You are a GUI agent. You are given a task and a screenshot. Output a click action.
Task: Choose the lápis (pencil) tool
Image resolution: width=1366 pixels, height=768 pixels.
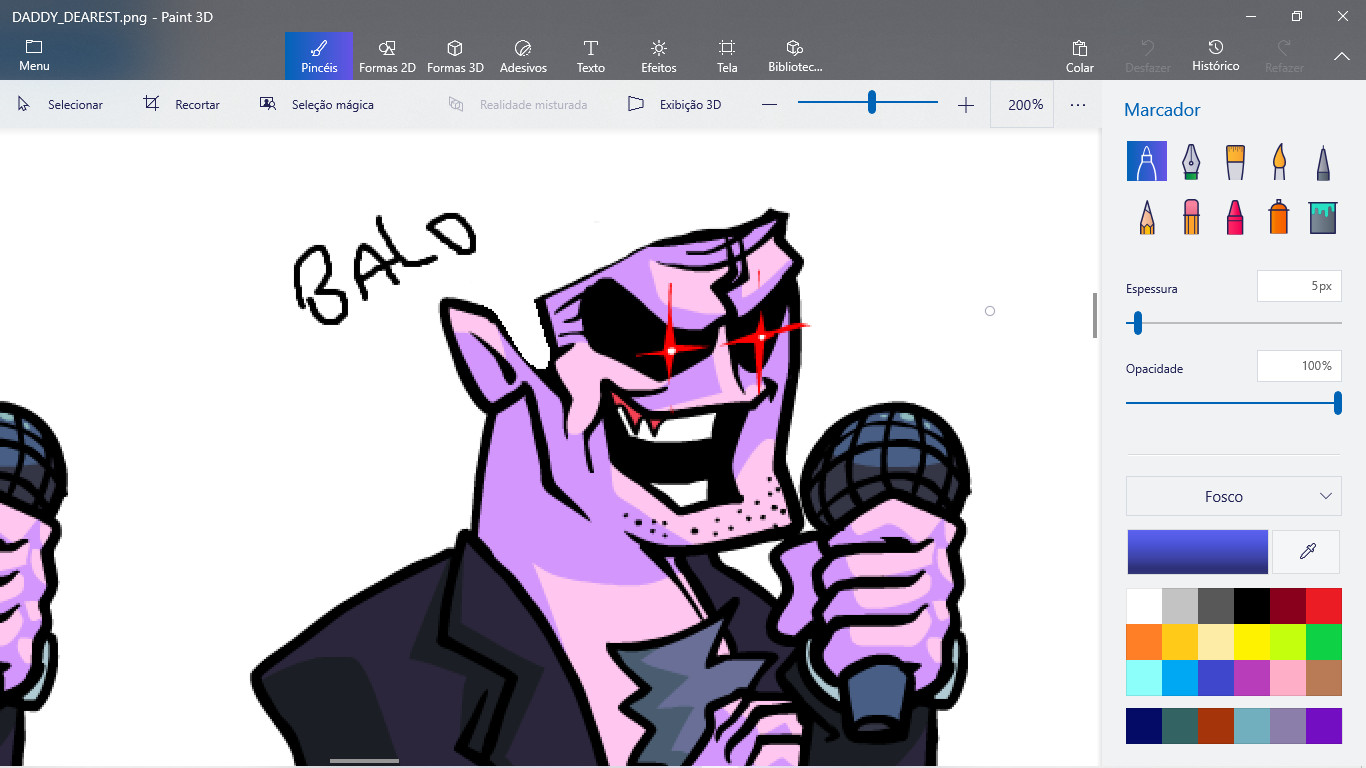1146,216
